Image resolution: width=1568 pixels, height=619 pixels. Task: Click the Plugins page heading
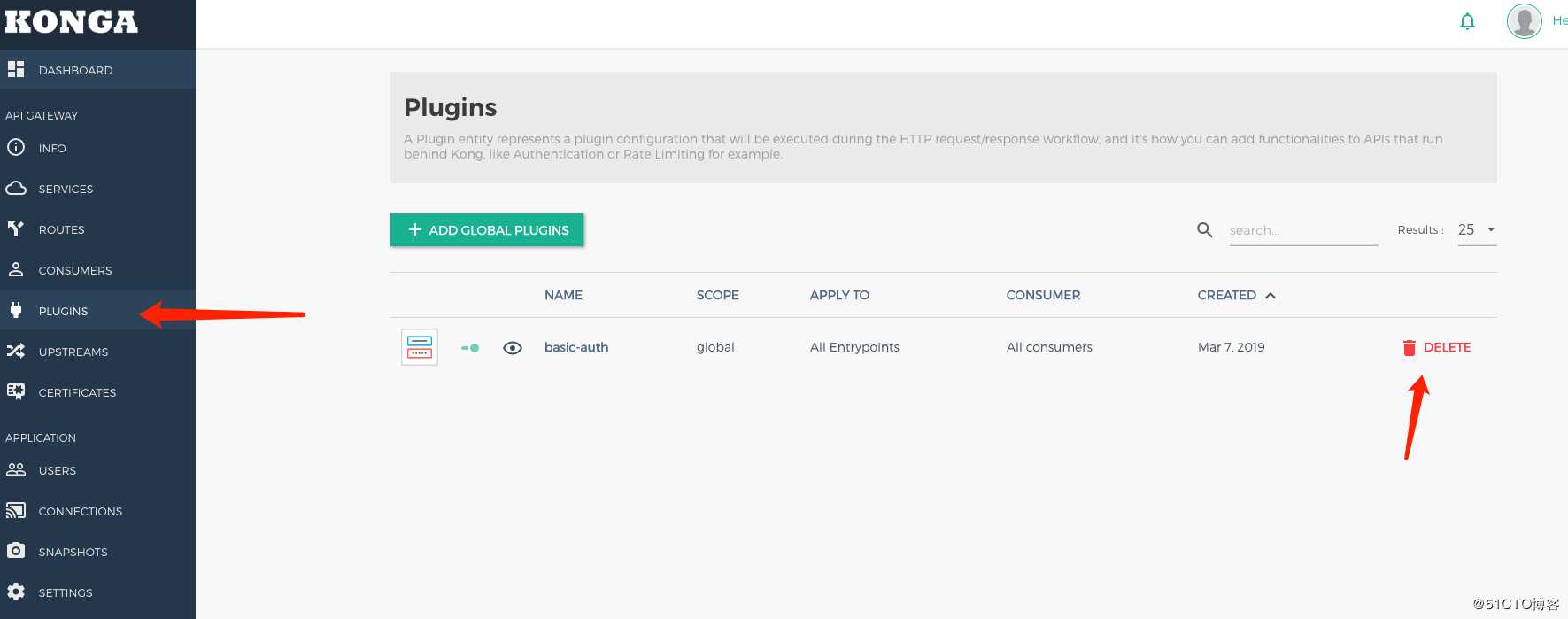tap(450, 107)
